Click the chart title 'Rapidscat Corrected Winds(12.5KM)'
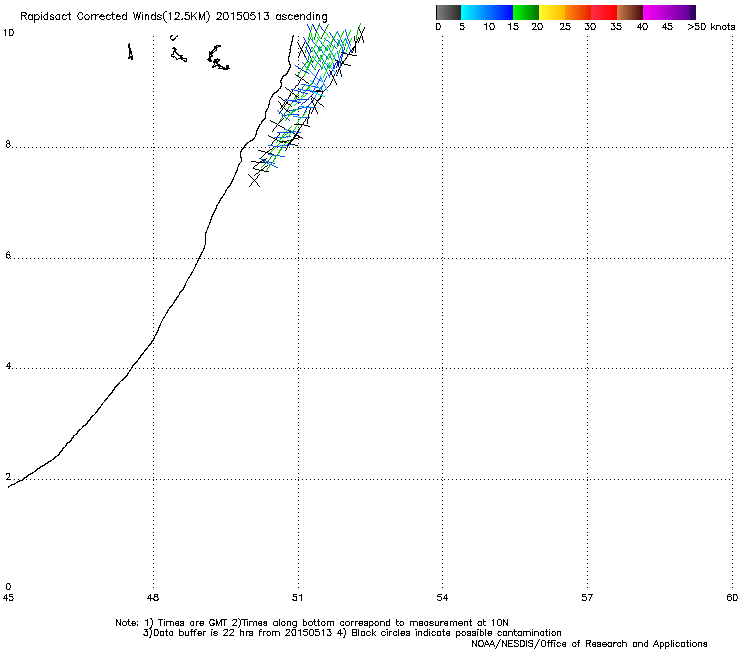The width and height of the screenshot is (740, 650). point(115,17)
